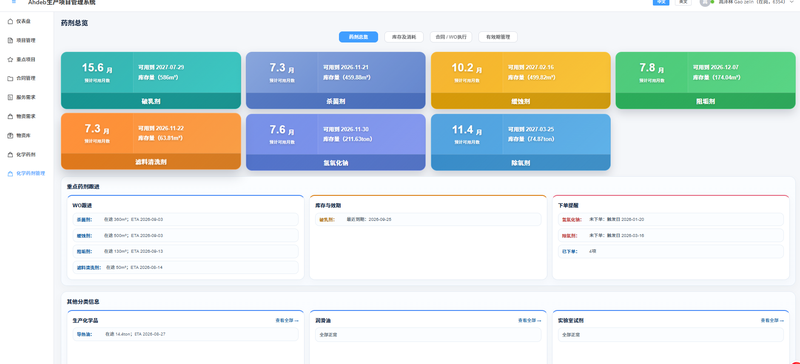Click the 导热油 row under 生产化学品
This screenshot has width=800, height=364.
pos(185,334)
